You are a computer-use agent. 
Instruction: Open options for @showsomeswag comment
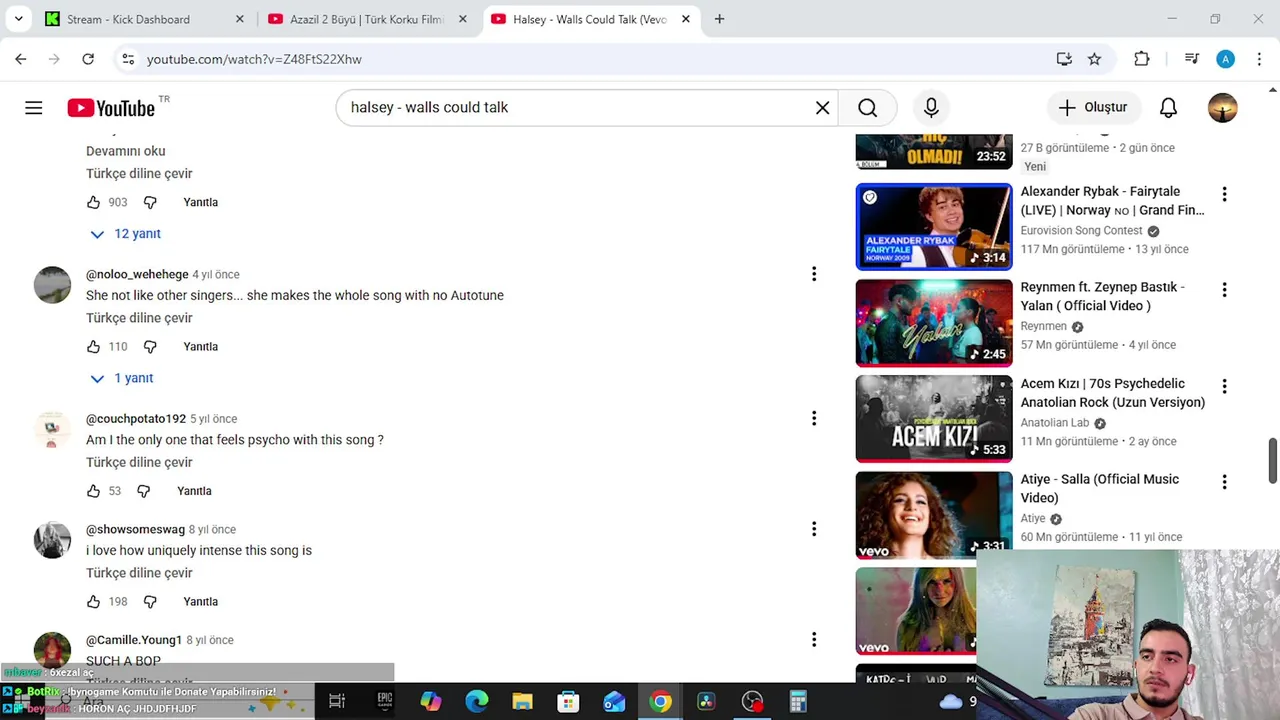(x=814, y=529)
